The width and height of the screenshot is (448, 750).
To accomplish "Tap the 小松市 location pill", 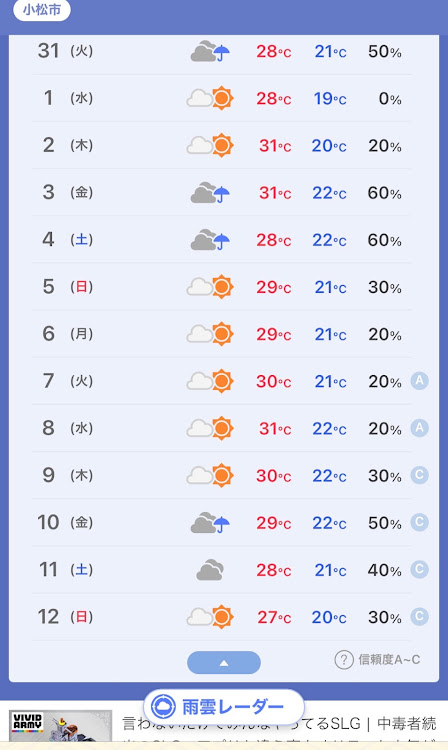I will click(42, 10).
